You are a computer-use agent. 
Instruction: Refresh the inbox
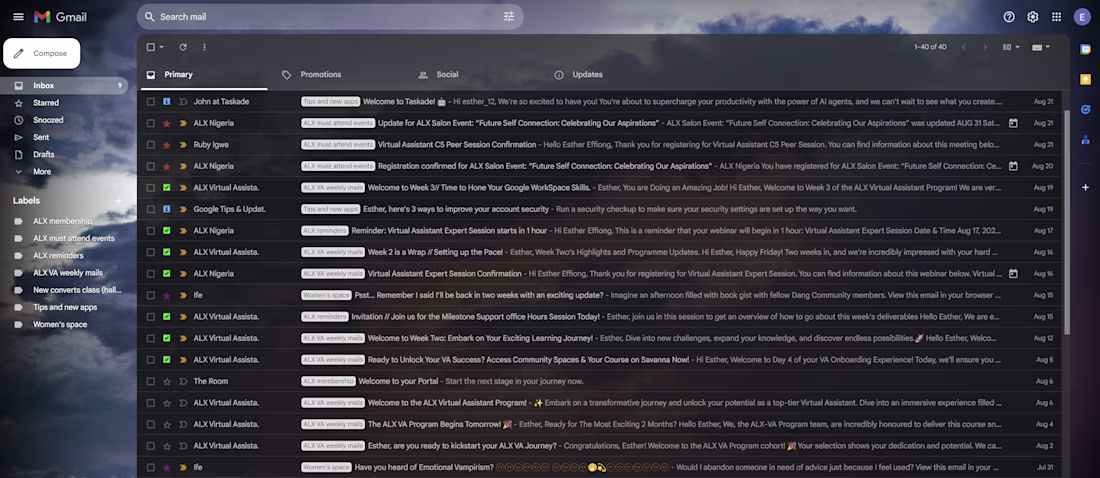(183, 47)
